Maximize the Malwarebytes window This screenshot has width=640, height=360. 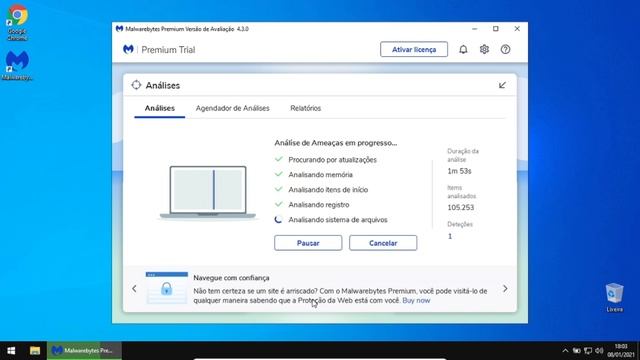pyautogui.click(x=496, y=29)
